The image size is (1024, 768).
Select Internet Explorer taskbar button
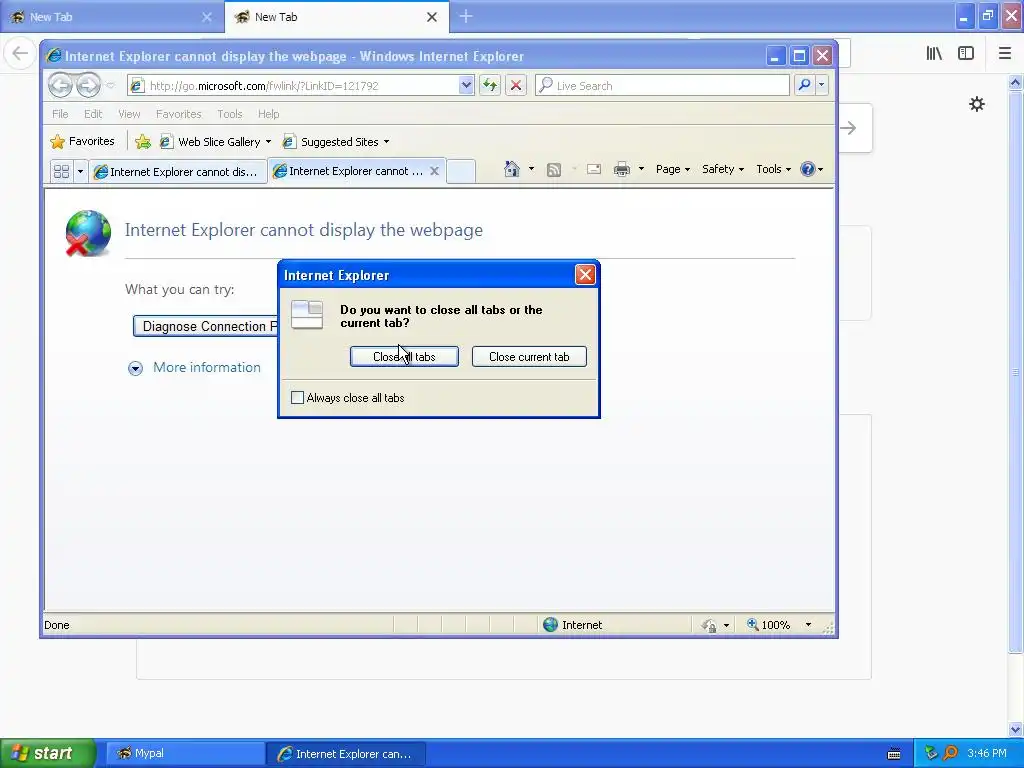pyautogui.click(x=346, y=754)
